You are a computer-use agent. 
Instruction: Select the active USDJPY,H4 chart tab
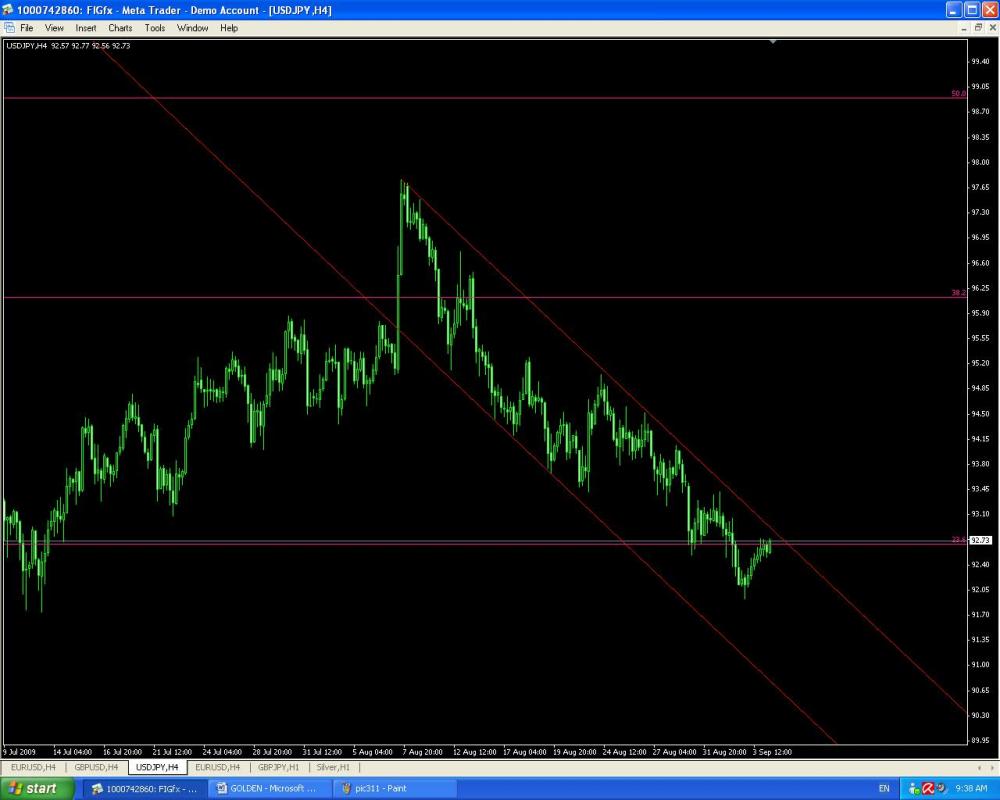coord(157,767)
